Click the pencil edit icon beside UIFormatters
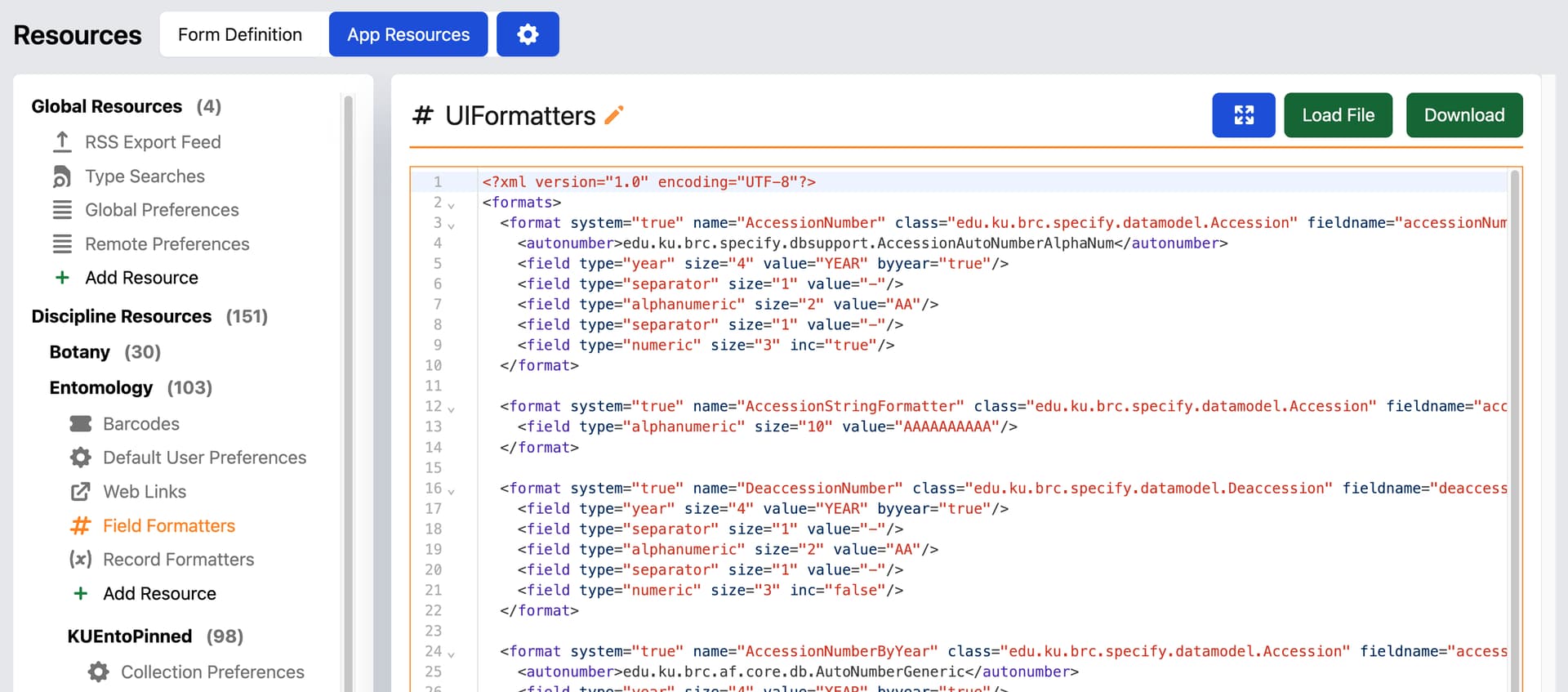This screenshot has width=1568, height=692. (614, 115)
